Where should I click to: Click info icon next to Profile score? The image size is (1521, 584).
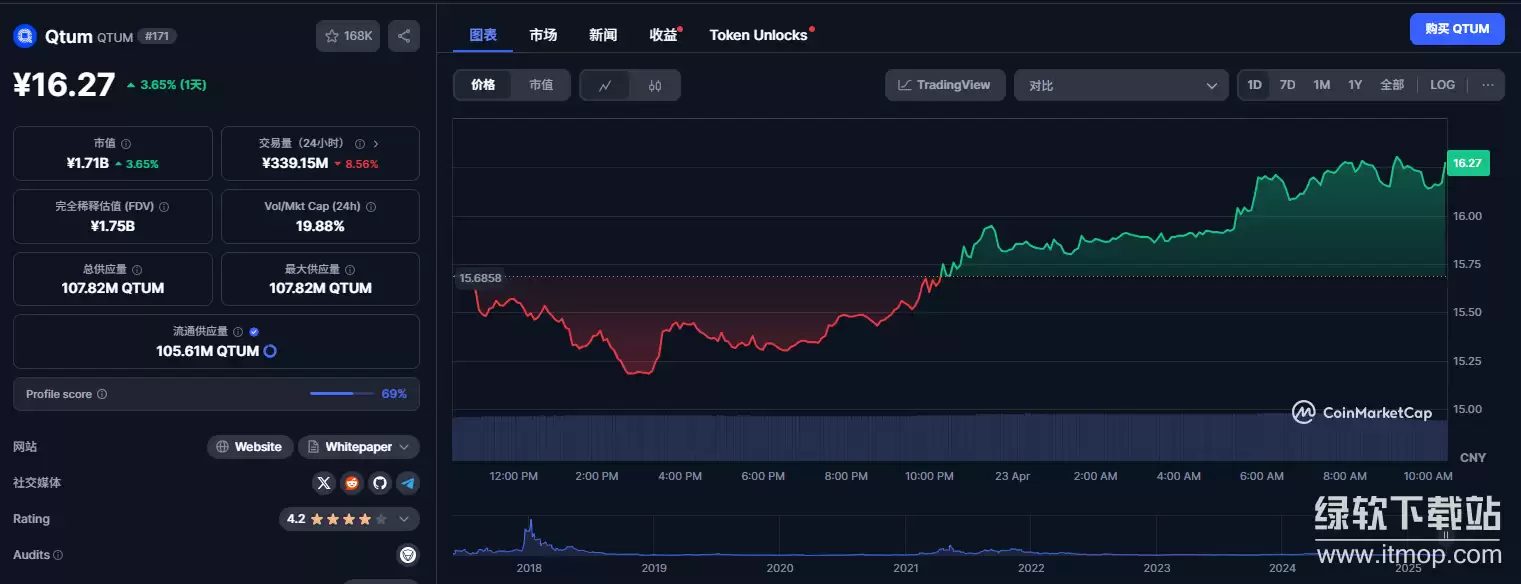click(102, 394)
